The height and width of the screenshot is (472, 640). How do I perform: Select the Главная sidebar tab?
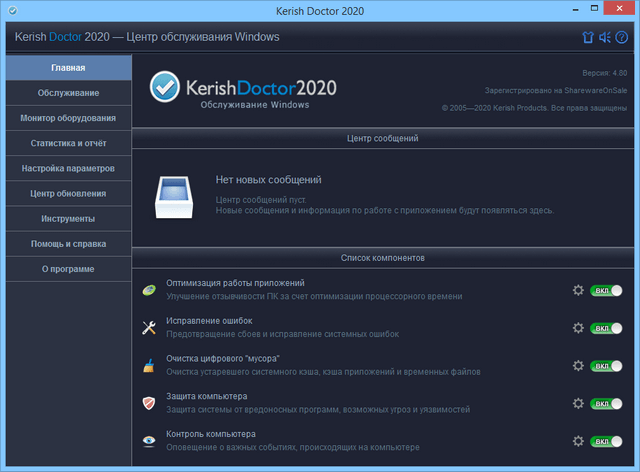69,68
